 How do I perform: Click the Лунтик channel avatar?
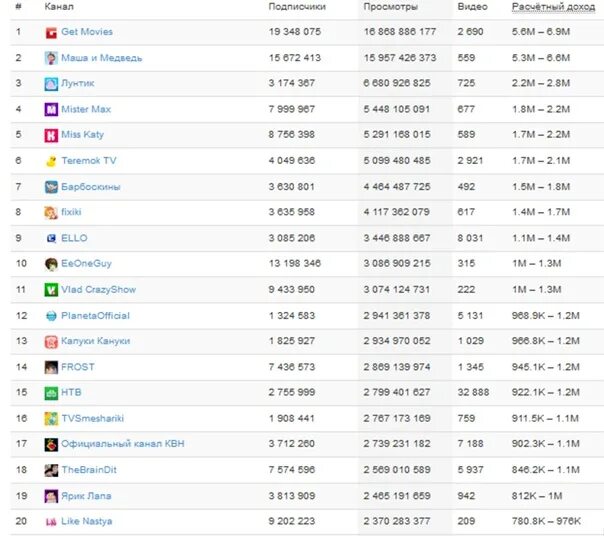(x=51, y=84)
